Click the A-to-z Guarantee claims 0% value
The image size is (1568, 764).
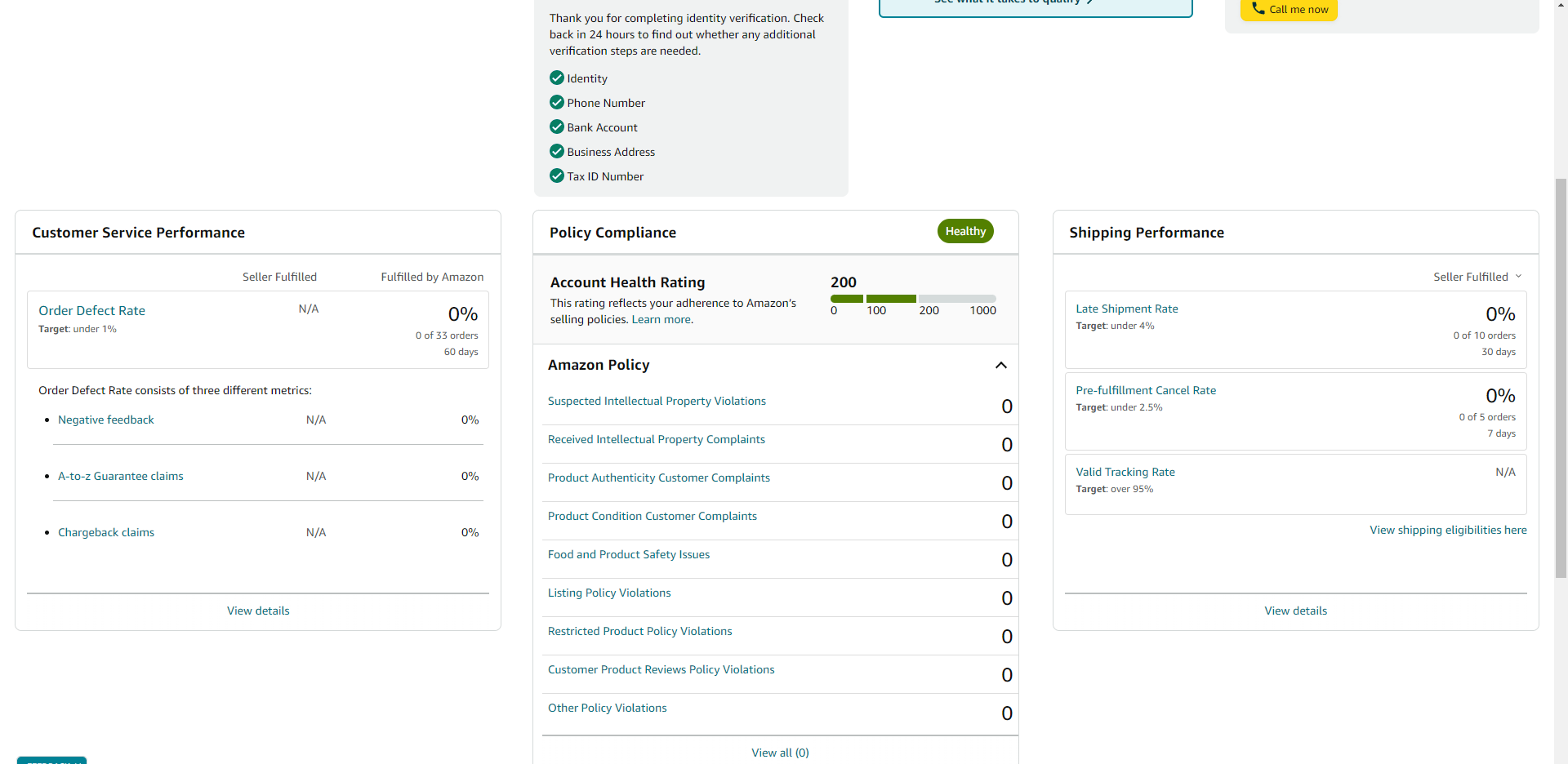click(x=470, y=476)
